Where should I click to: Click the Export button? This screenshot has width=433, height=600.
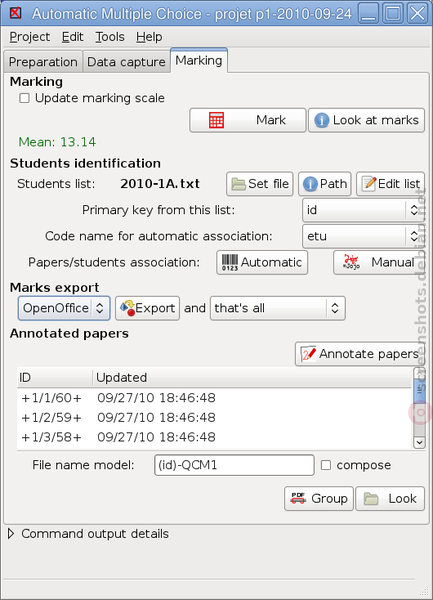(x=148, y=308)
